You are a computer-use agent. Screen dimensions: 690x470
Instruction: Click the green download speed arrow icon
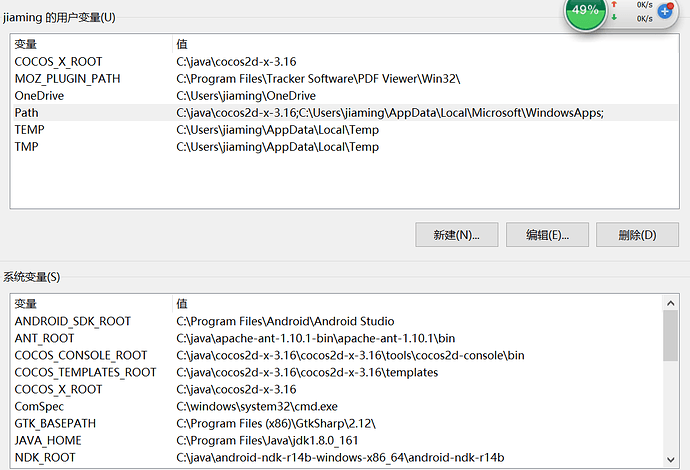tap(614, 18)
